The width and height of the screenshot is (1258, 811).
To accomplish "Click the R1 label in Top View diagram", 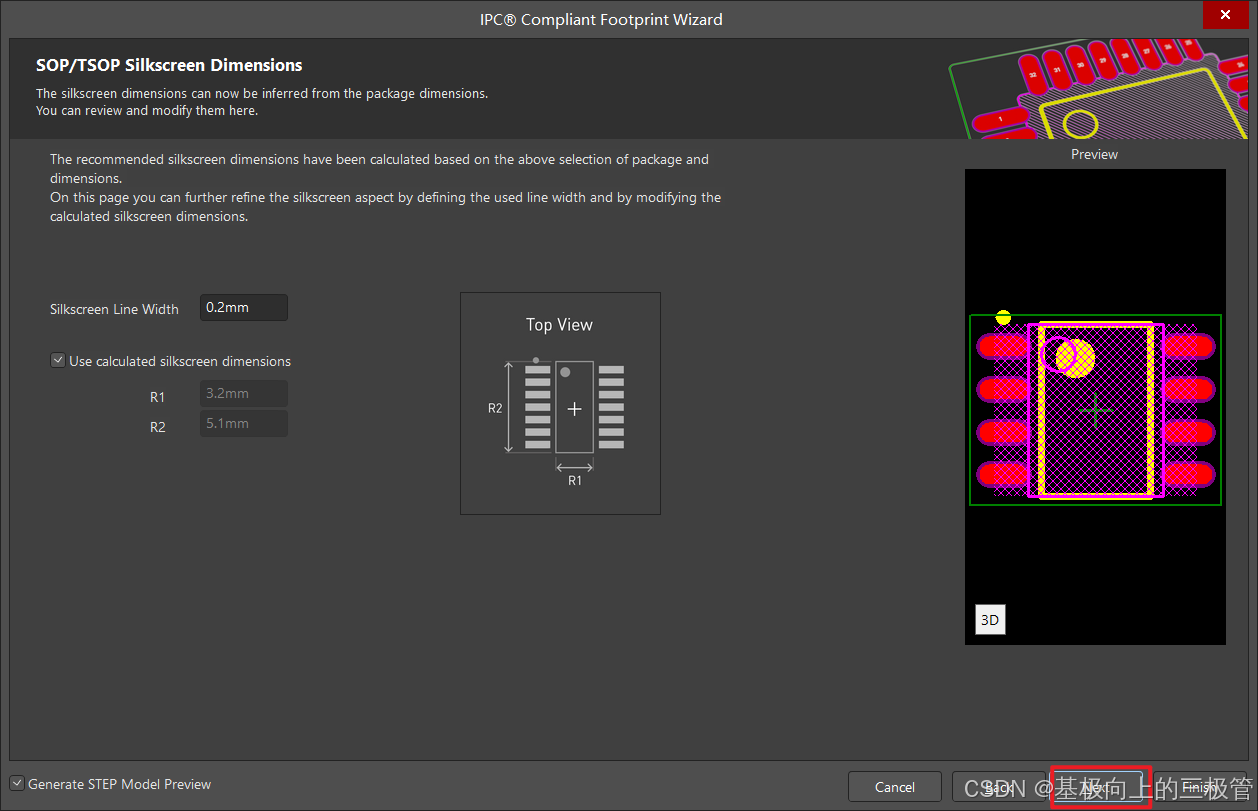I will point(575,480).
